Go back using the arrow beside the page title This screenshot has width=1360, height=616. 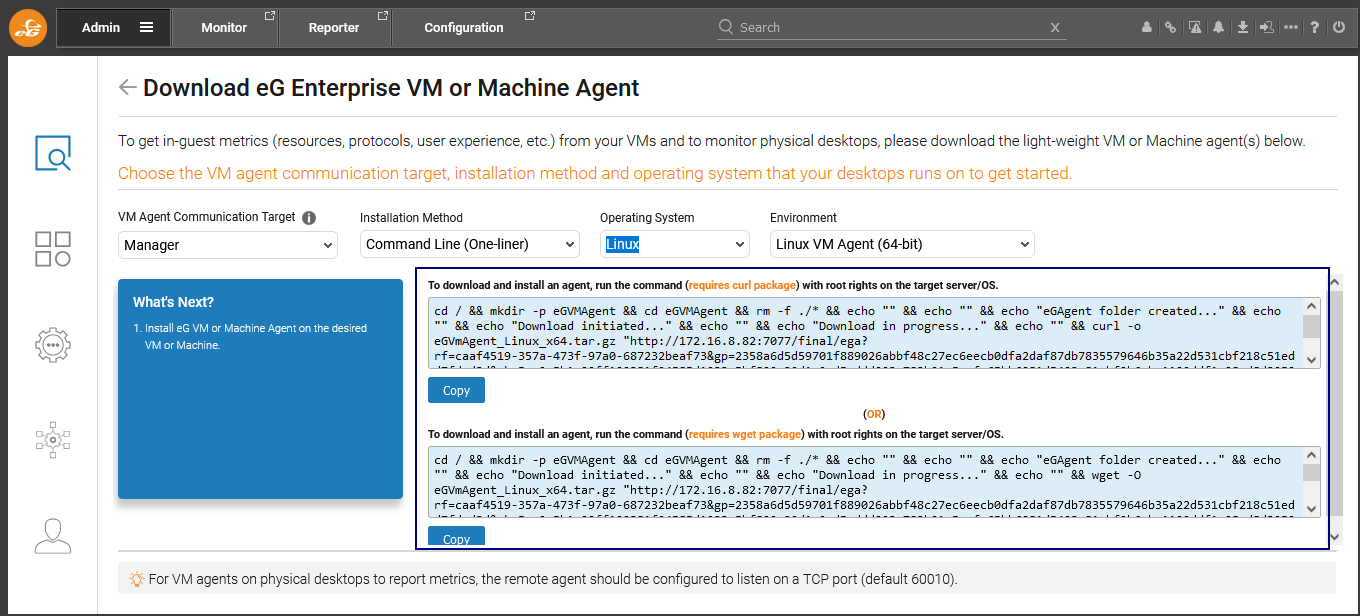tap(127, 87)
